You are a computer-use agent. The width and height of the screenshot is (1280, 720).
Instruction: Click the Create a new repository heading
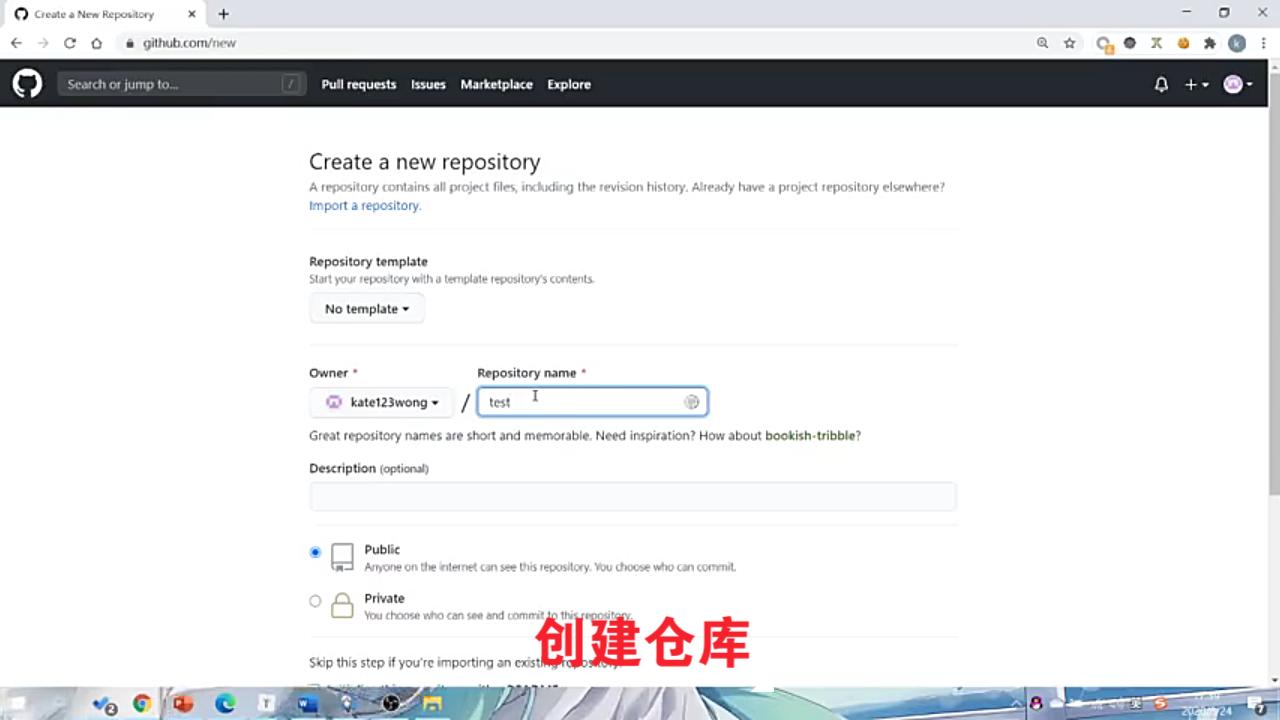[424, 162]
